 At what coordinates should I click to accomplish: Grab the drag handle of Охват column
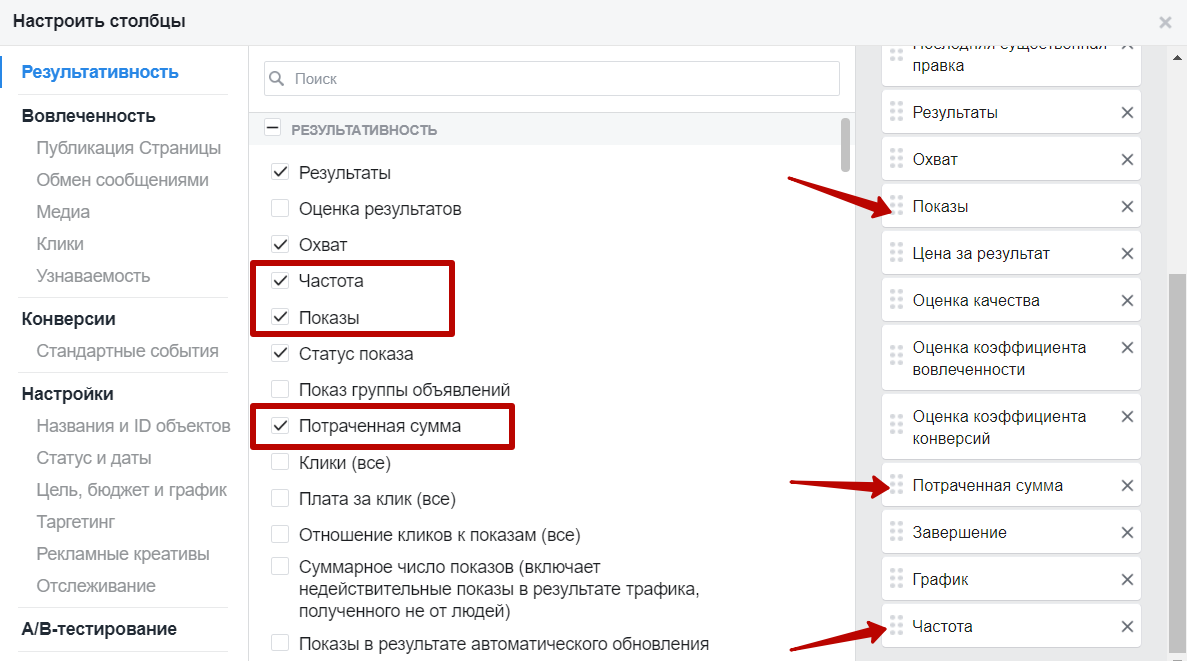tap(896, 159)
